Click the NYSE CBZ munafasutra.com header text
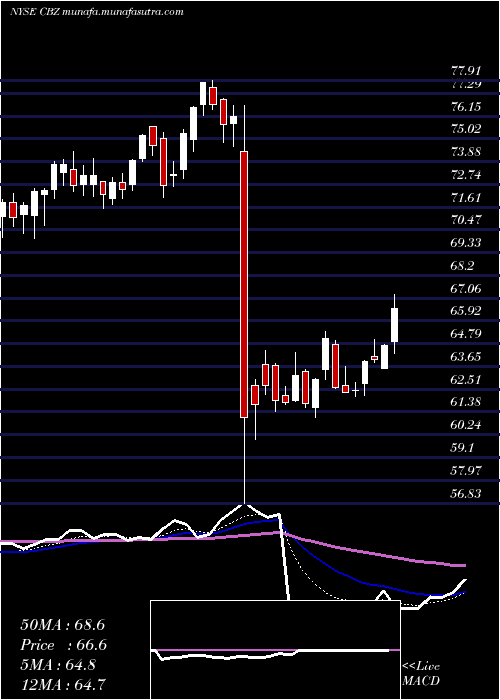Viewport: 500px width, 700px height. coord(96,12)
